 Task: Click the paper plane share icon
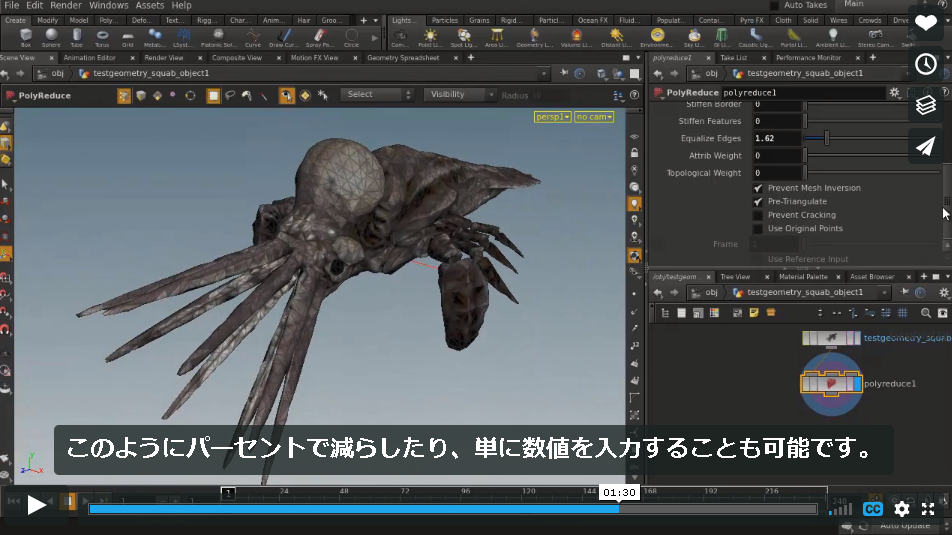click(925, 146)
